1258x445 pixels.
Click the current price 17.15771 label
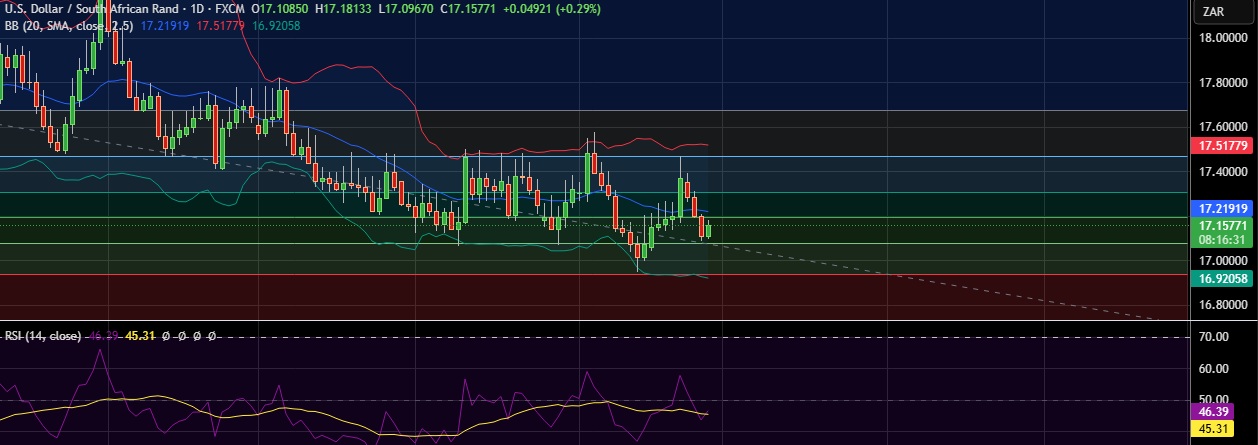(x=1223, y=226)
